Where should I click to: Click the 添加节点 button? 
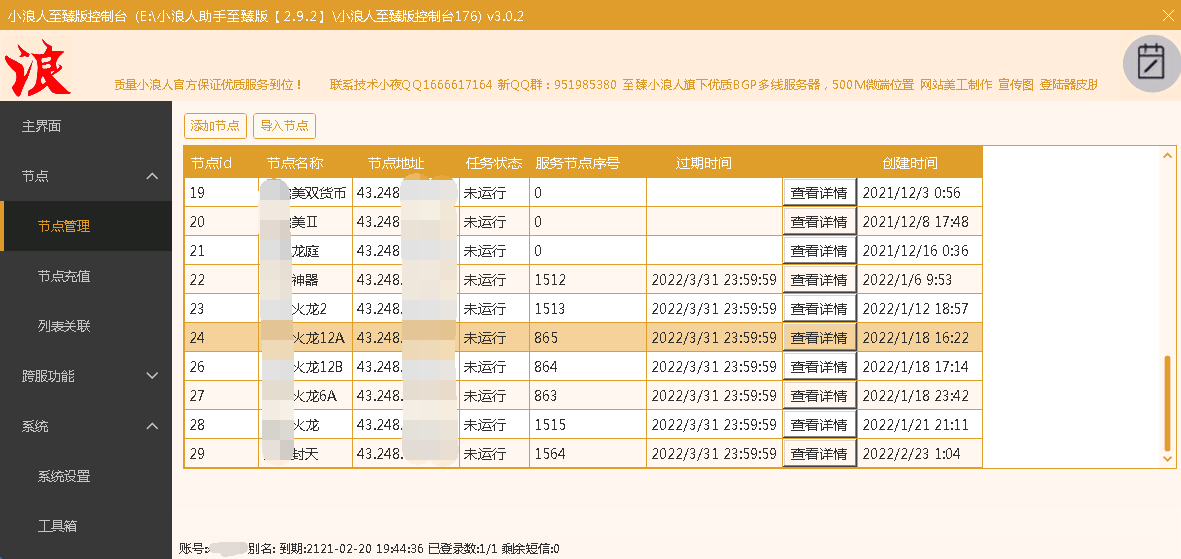coord(215,126)
